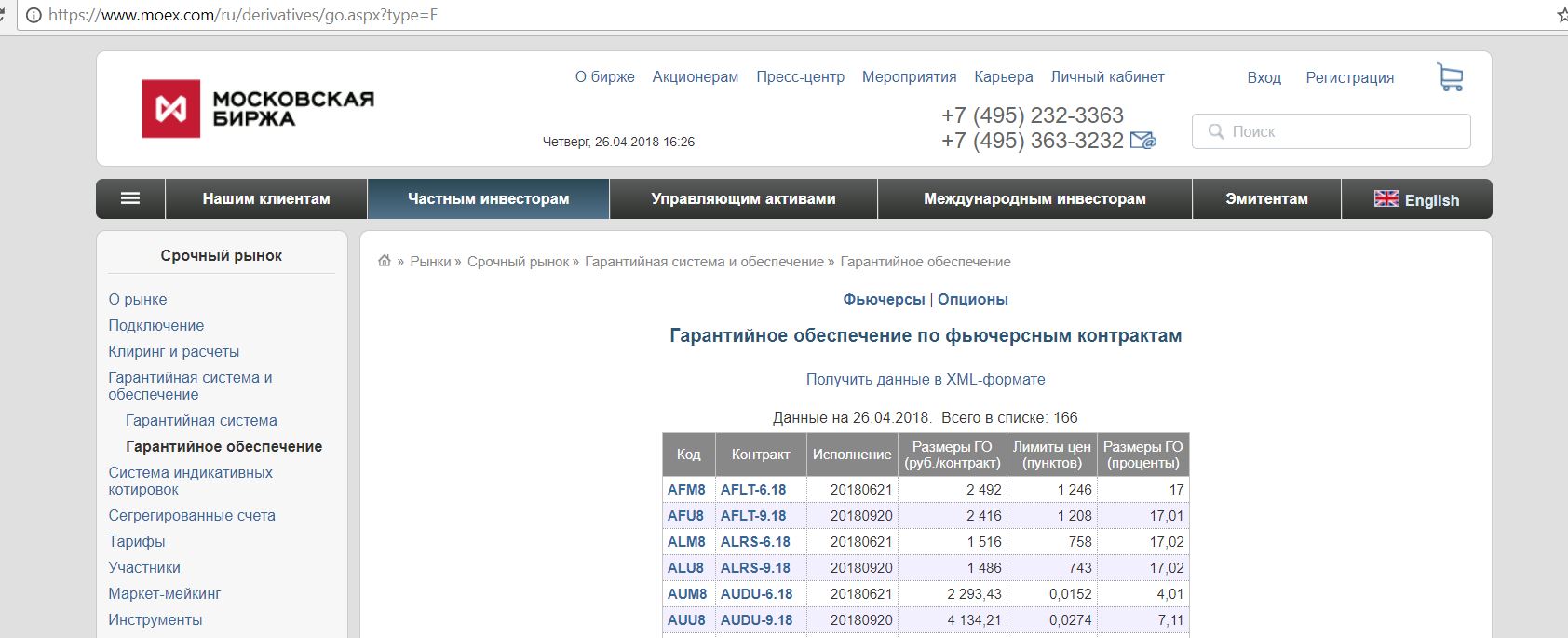Viewport: 1568px width, 638px height.
Task: Open the Вход login link
Action: [1264, 78]
